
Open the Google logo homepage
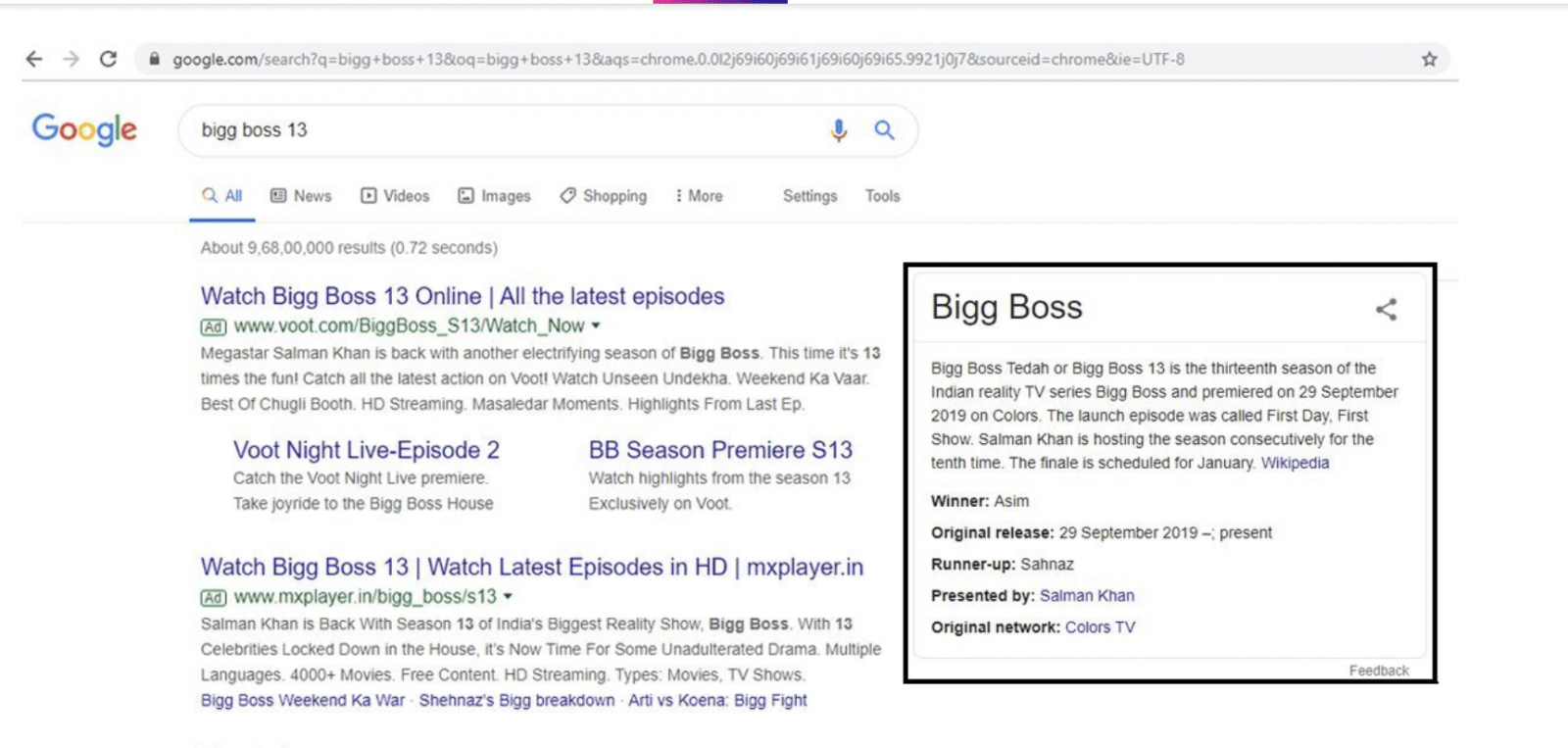click(x=84, y=129)
